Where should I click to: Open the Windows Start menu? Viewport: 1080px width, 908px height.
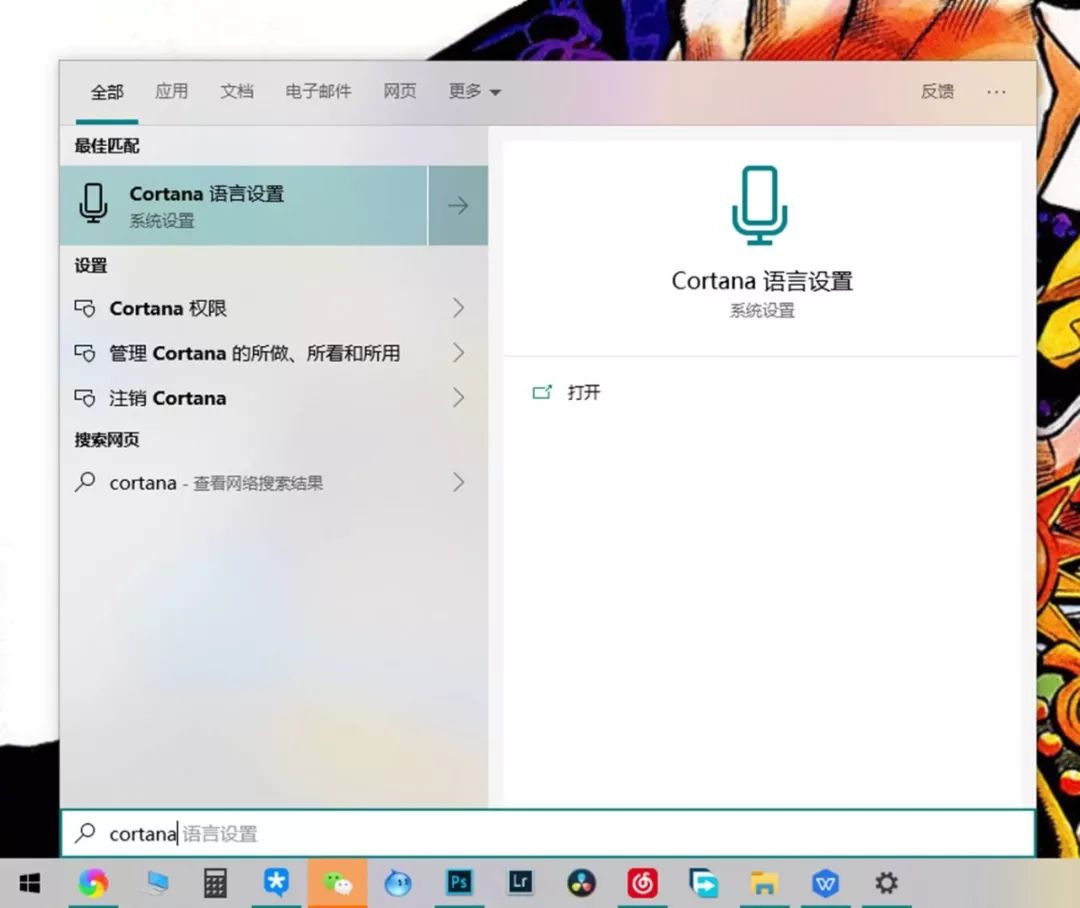[29, 883]
